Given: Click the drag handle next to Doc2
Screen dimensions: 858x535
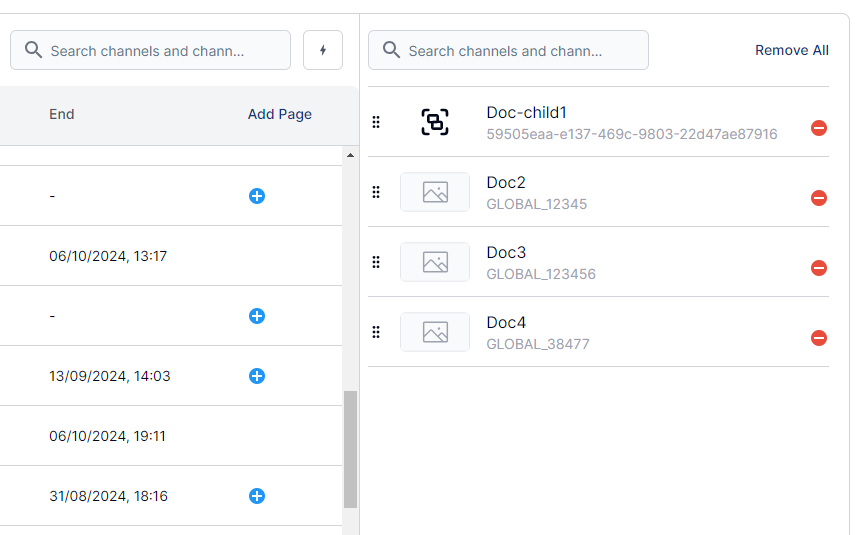Looking at the screenshot, I should click(x=376, y=192).
